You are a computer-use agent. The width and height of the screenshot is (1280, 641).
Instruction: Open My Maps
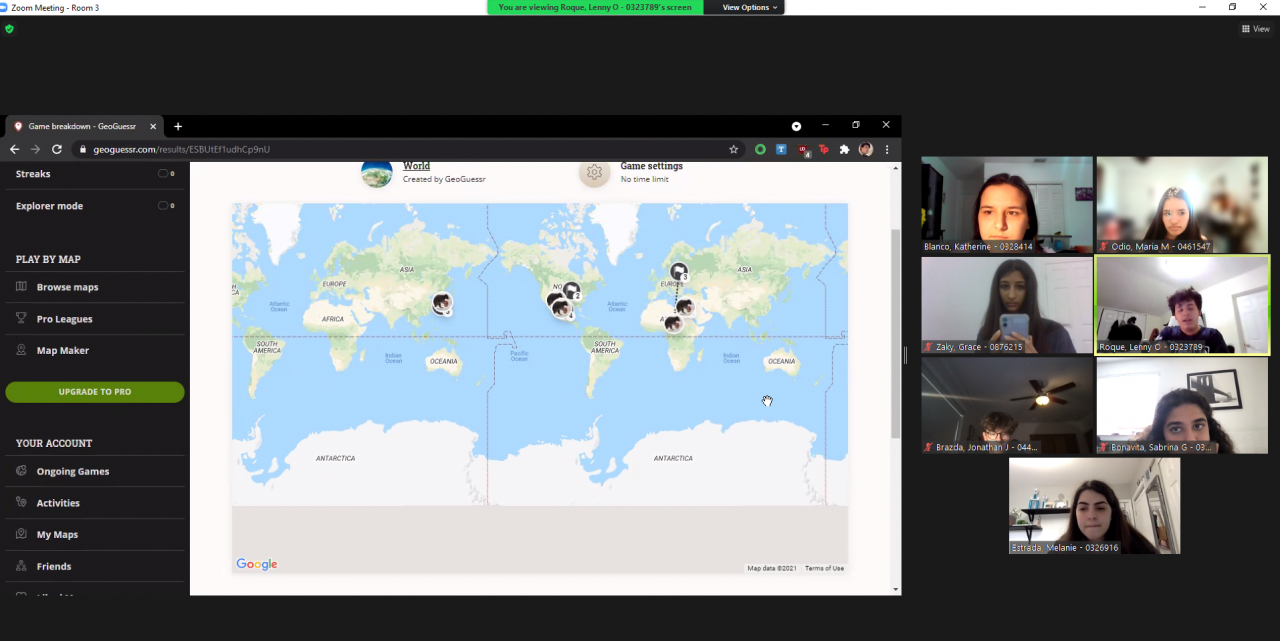pyautogui.click(x=57, y=535)
